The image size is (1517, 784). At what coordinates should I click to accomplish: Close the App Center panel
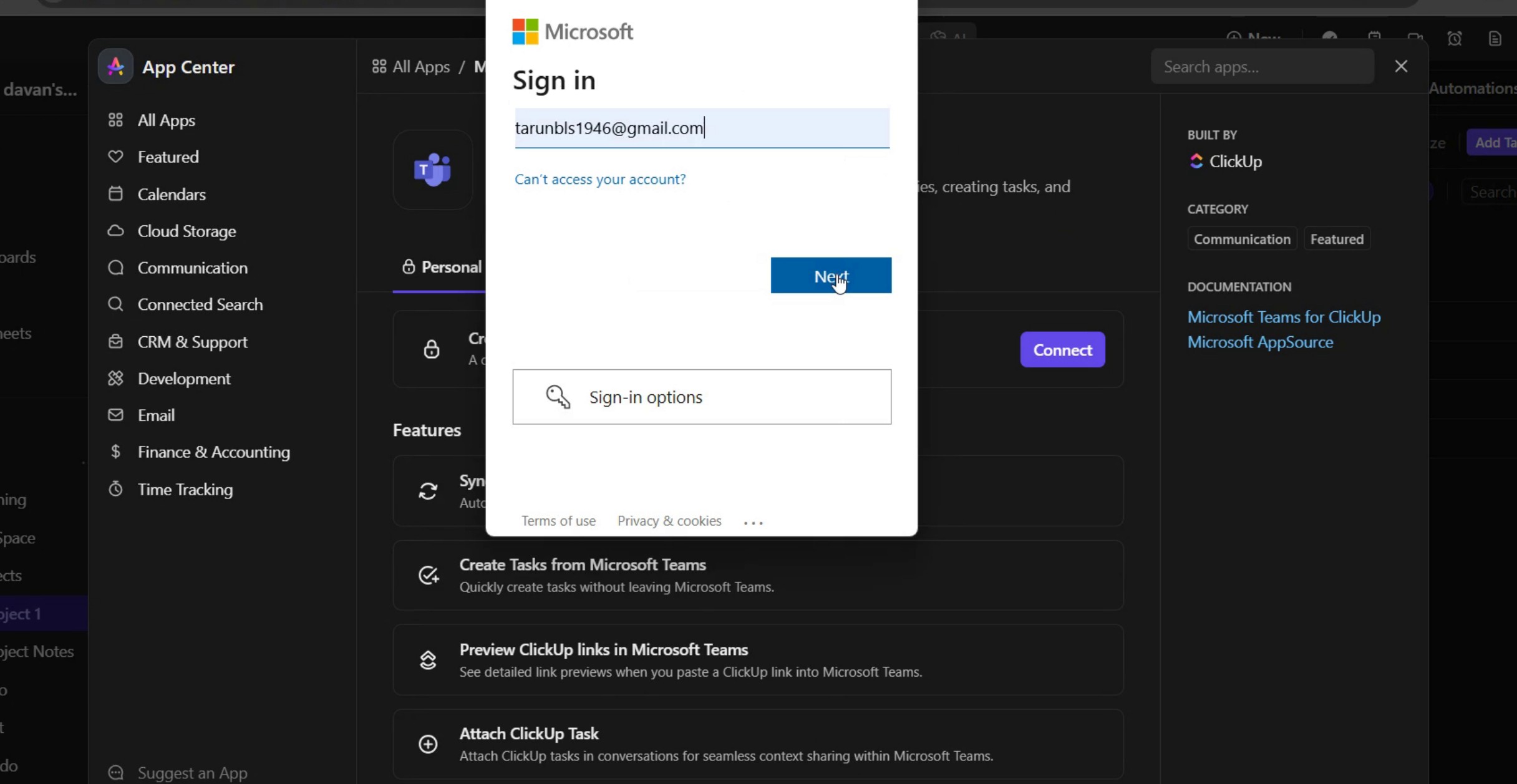point(1401,67)
